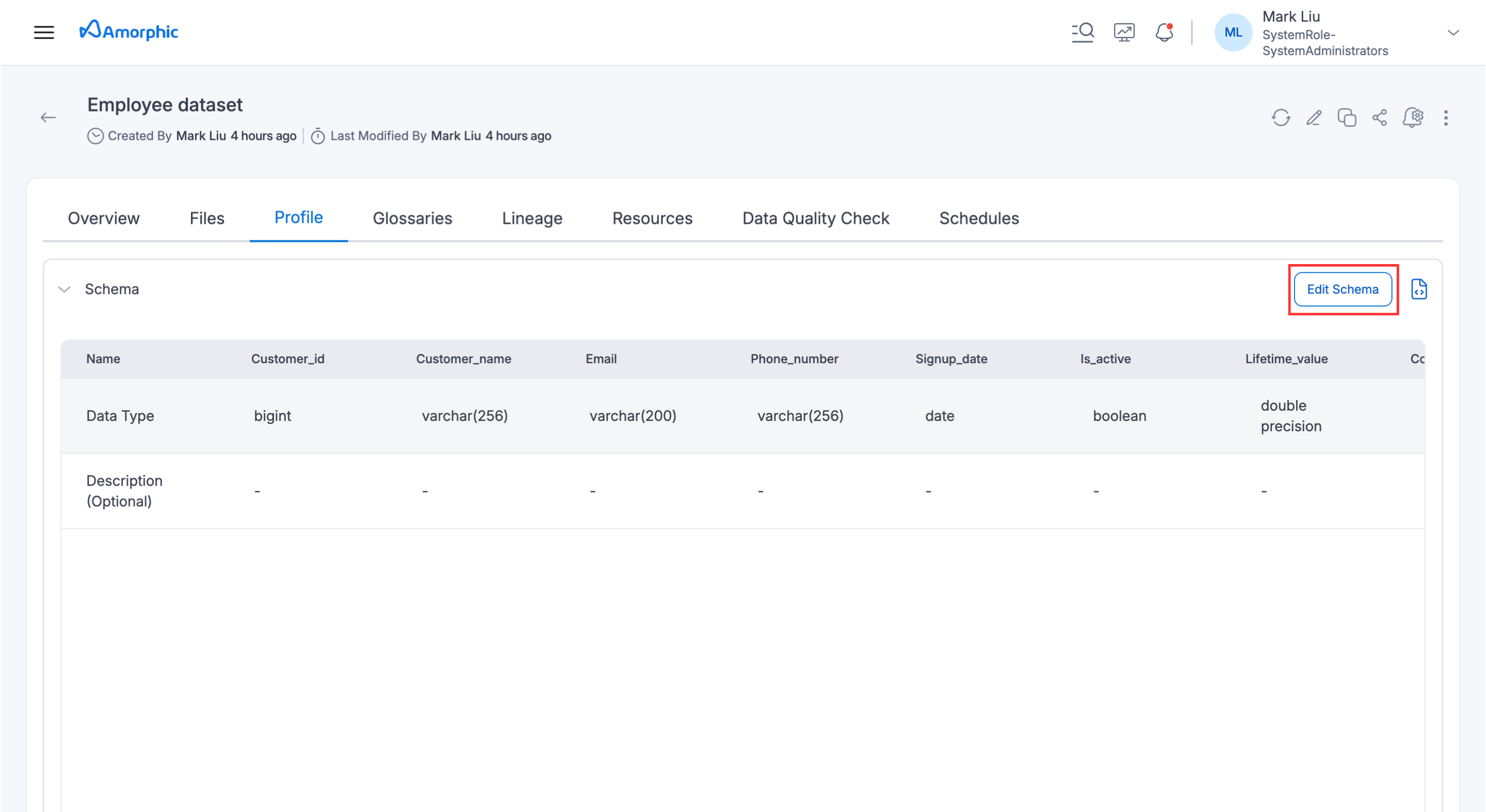Open the dataset alert settings icon
1486x812 pixels.
pyautogui.click(x=1413, y=118)
